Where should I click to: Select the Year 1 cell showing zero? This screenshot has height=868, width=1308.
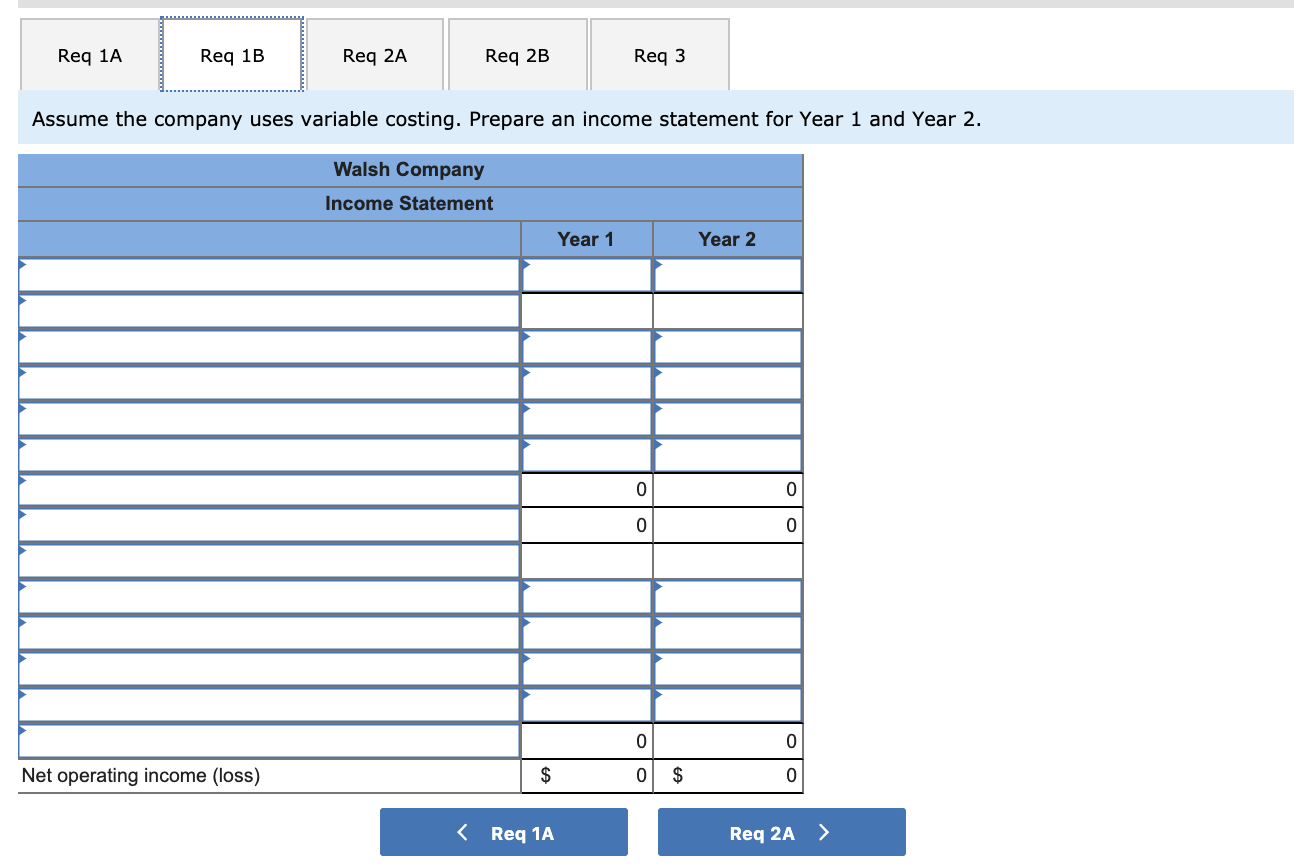584,489
